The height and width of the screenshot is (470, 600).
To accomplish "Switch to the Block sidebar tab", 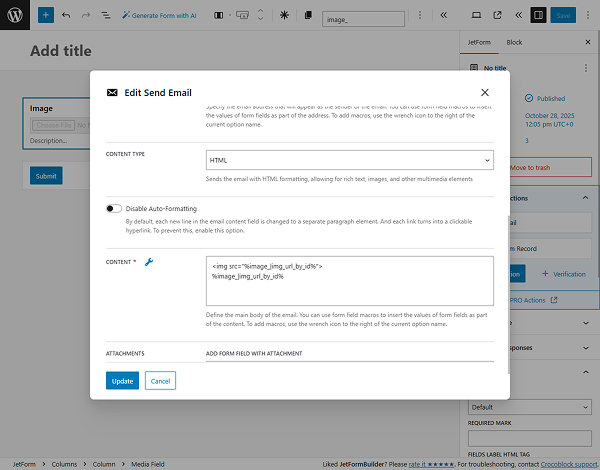I will [x=514, y=42].
